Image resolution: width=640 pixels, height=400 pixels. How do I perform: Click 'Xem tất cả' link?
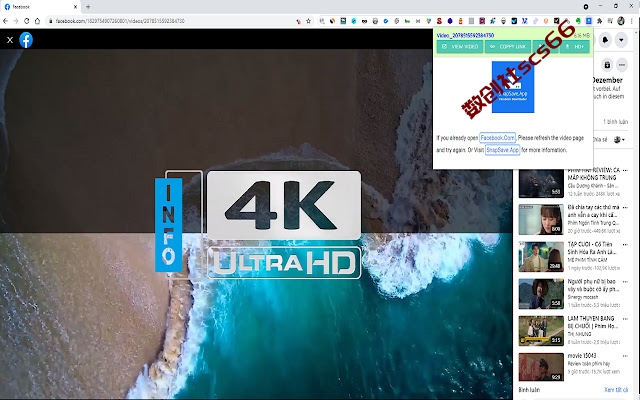click(616, 390)
